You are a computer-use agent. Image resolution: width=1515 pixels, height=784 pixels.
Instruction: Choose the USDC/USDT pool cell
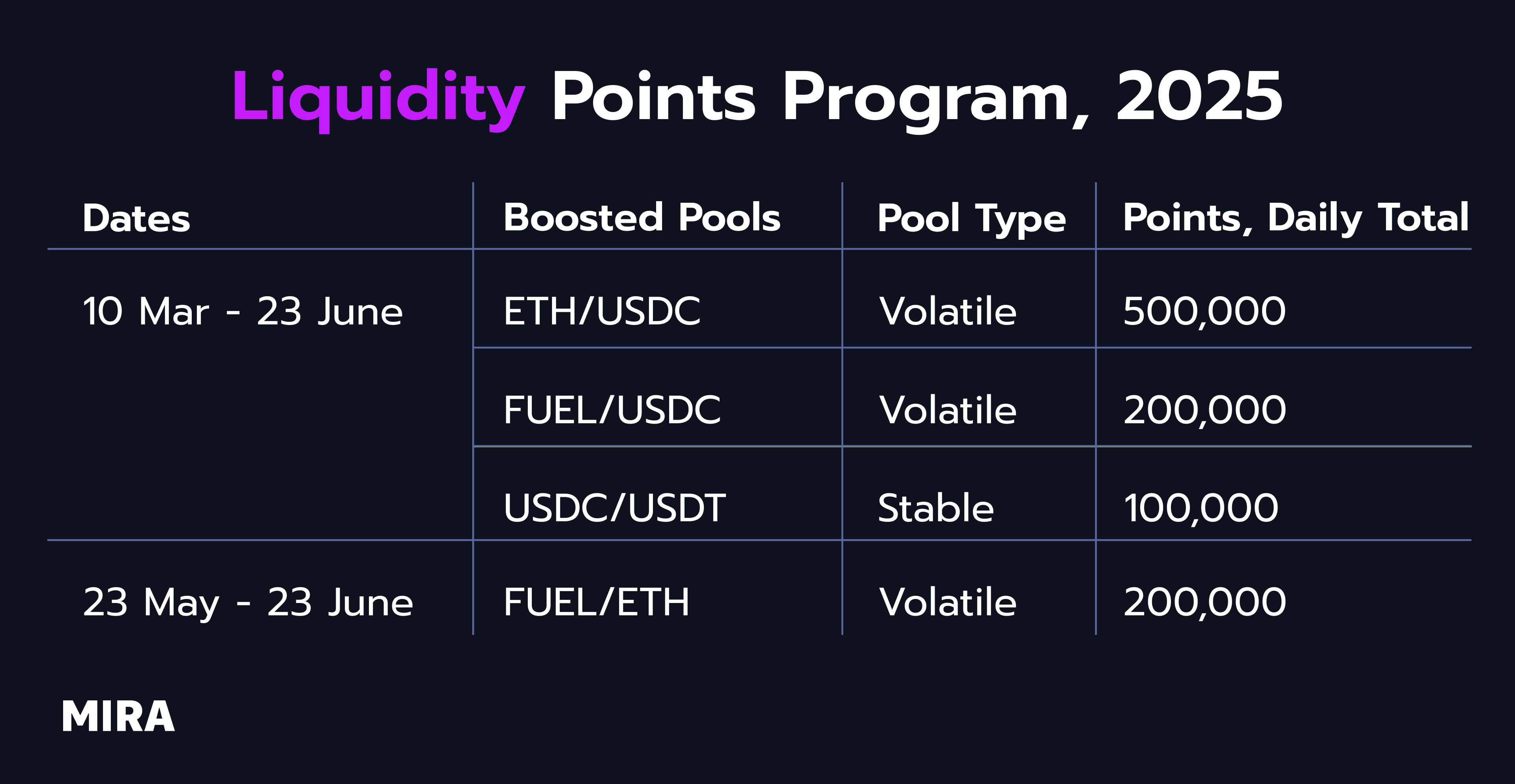tap(615, 508)
